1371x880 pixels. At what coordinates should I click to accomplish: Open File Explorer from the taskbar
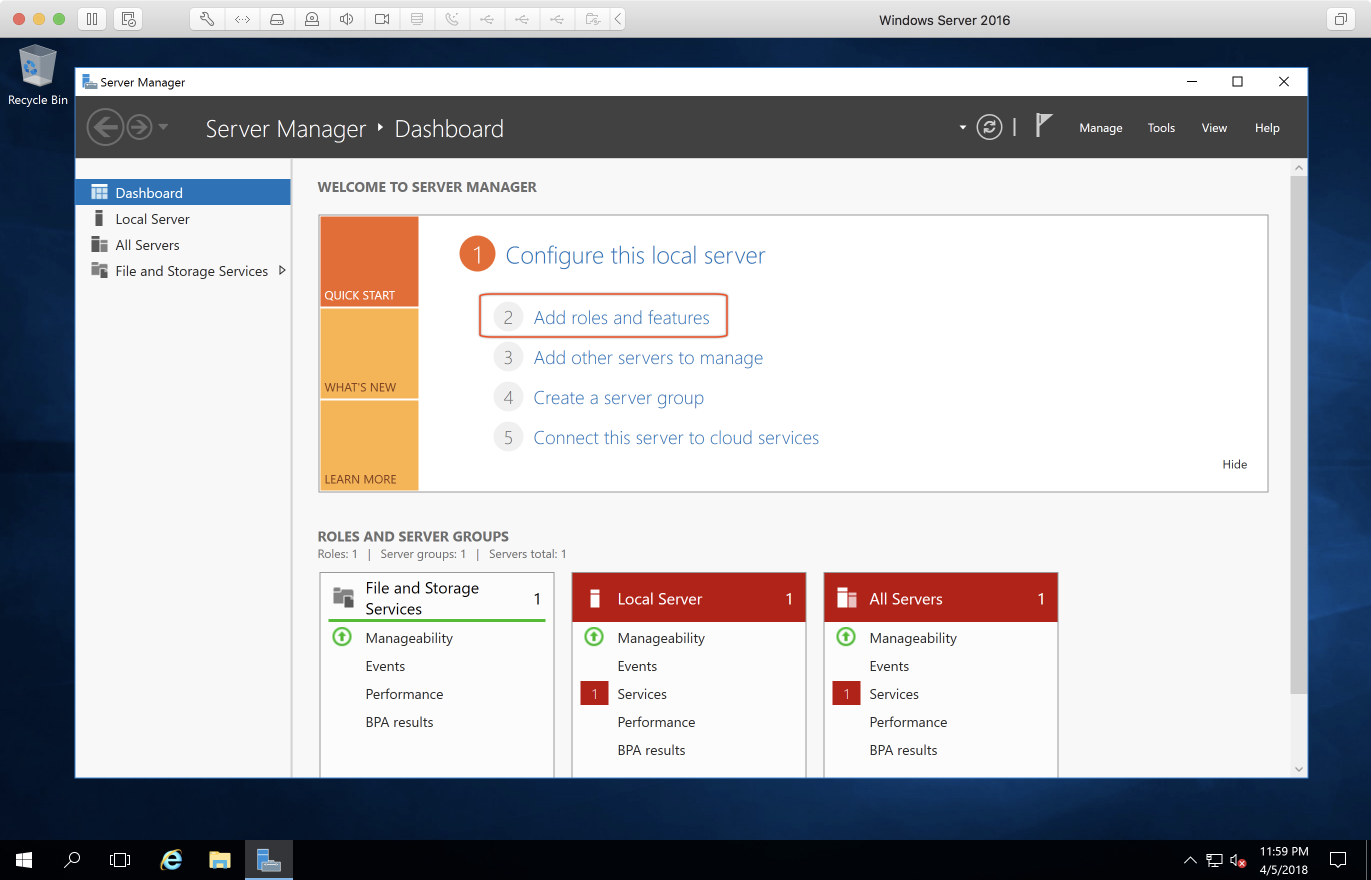(220, 859)
